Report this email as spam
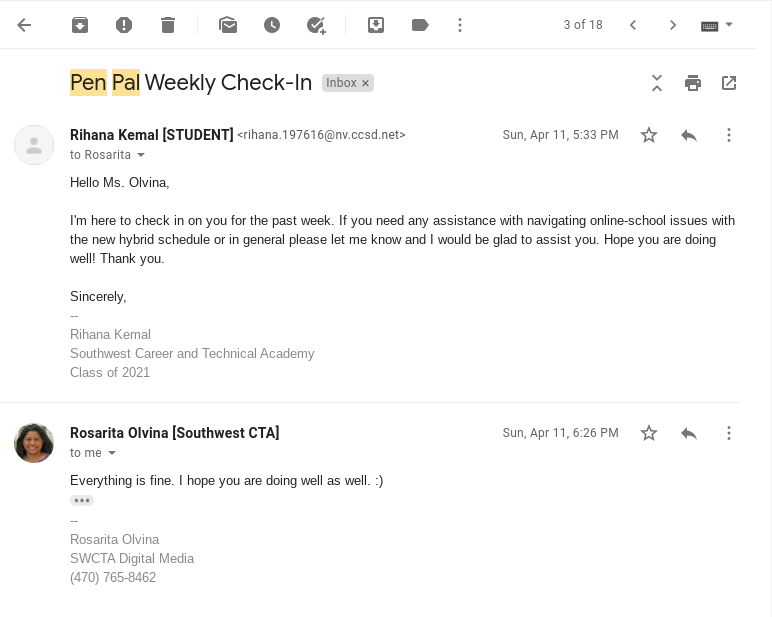Image resolution: width=772 pixels, height=617 pixels. click(x=124, y=25)
